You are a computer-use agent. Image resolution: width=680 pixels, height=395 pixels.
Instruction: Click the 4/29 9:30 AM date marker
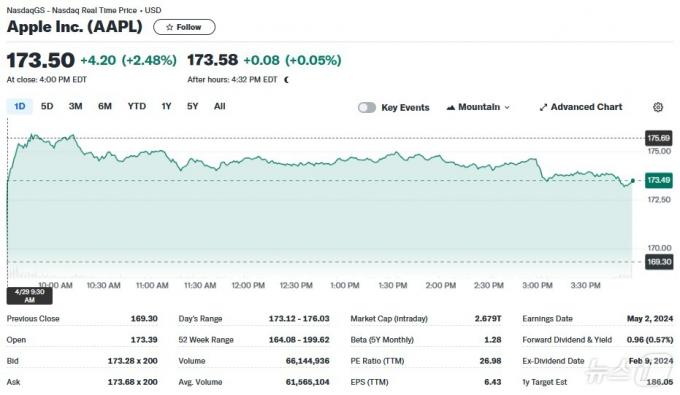(x=29, y=296)
